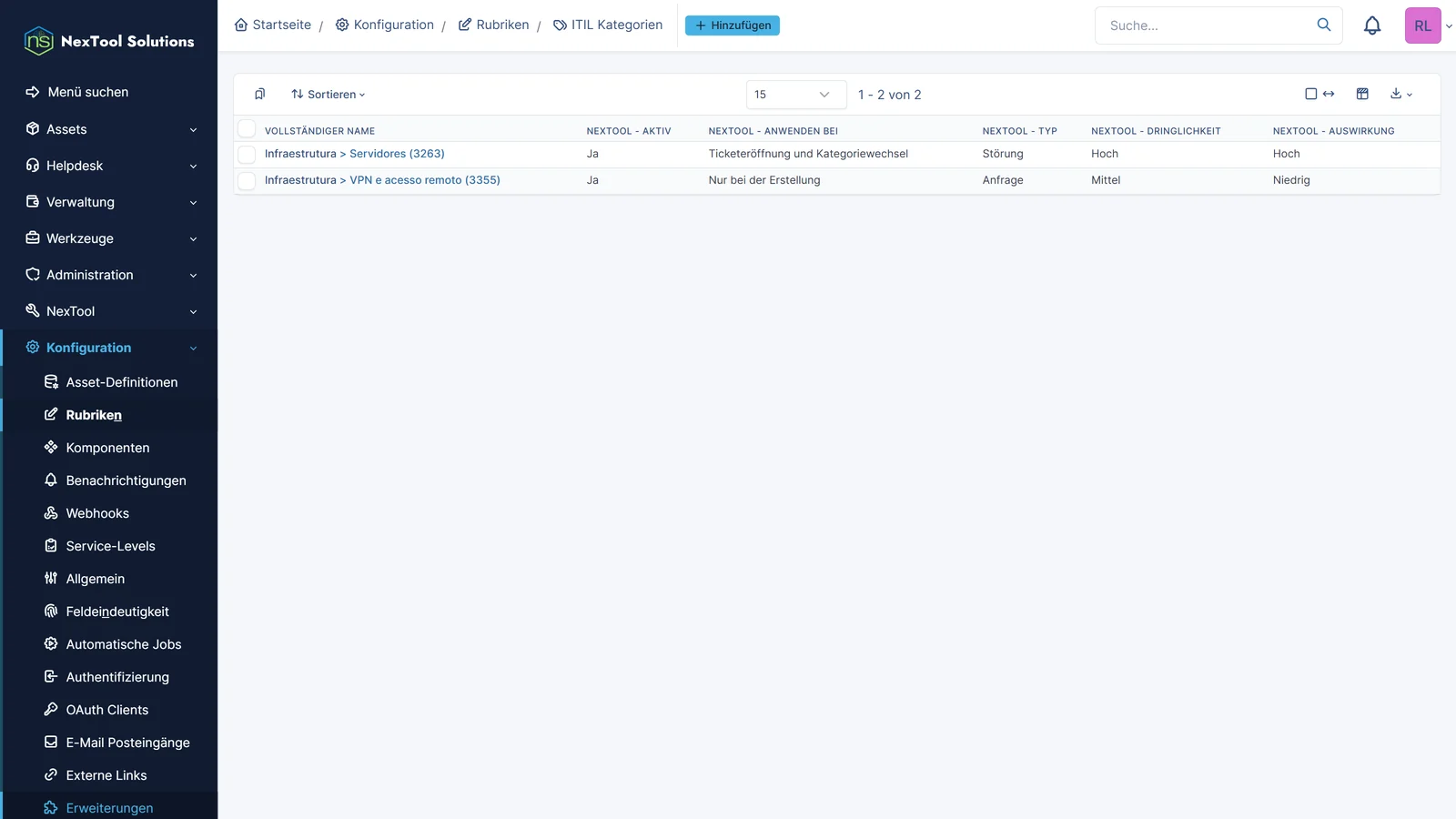Click the E-Mail Posteingänge inbox icon
The width and height of the screenshot is (1456, 819).
click(x=51, y=743)
